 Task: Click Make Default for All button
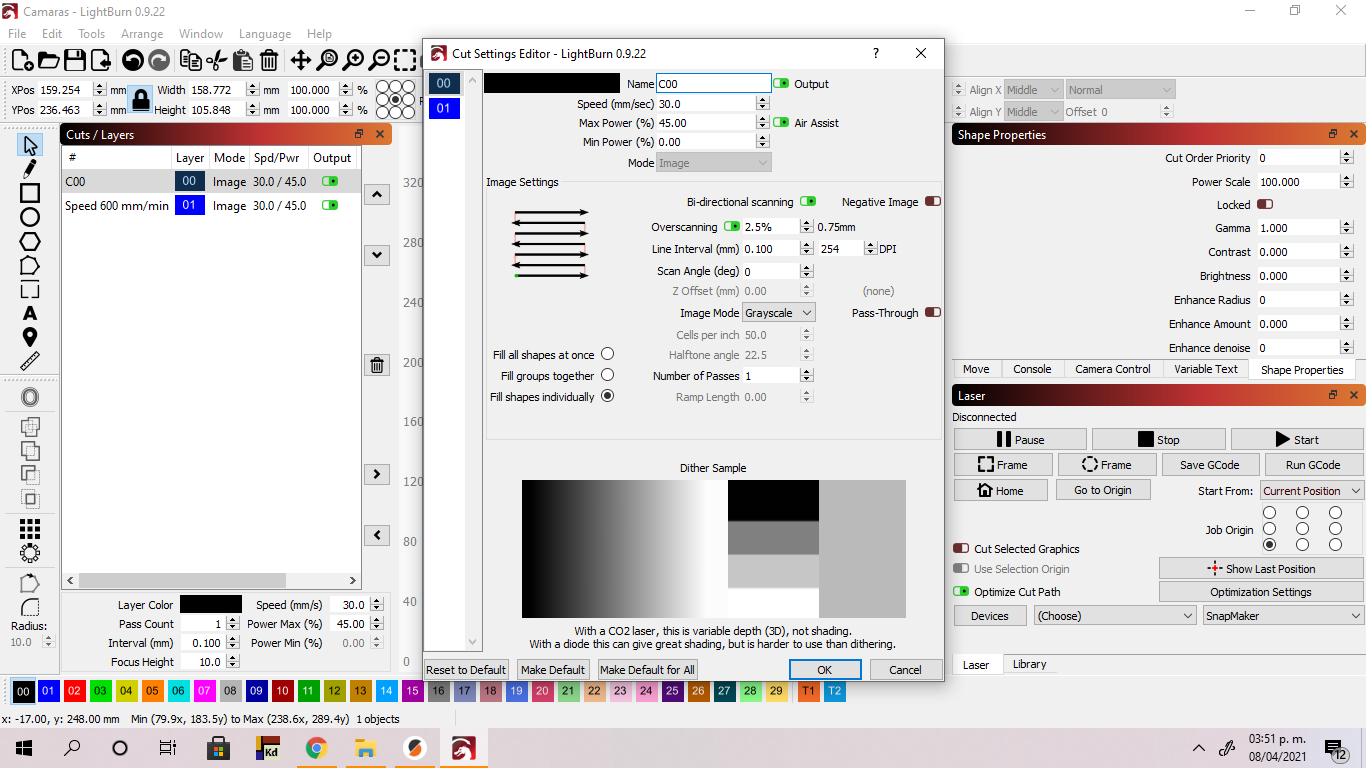pos(647,670)
